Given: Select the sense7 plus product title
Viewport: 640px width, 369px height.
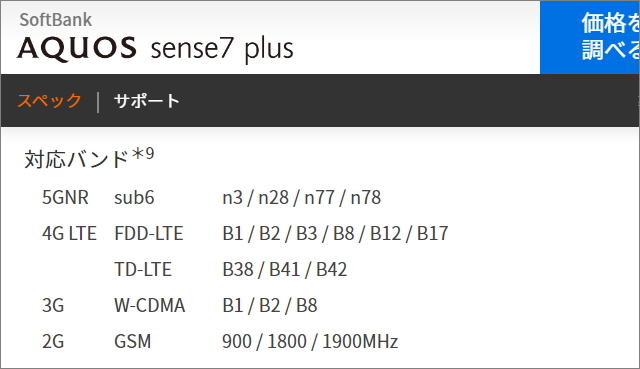Looking at the screenshot, I should tap(222, 50).
